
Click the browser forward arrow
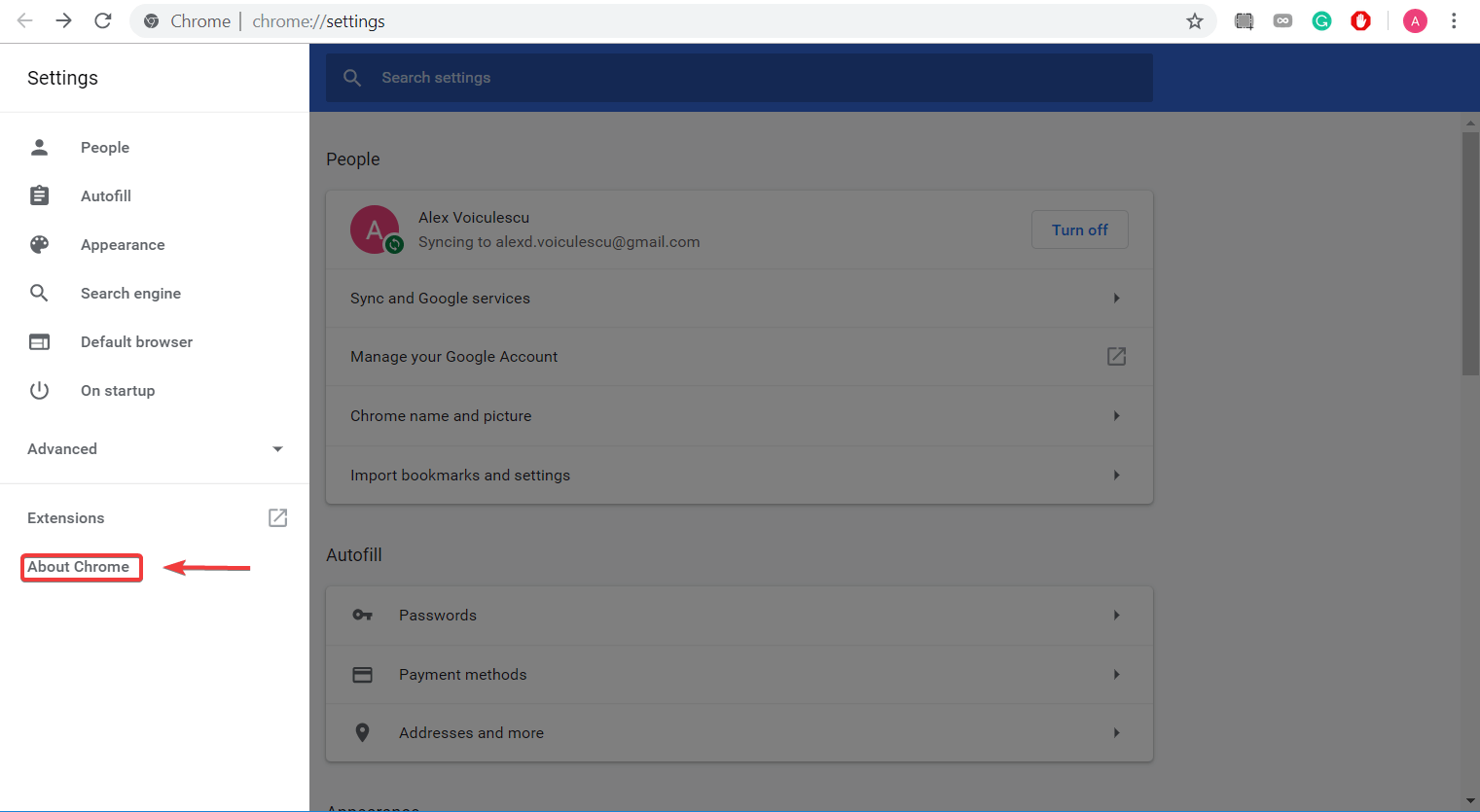point(64,20)
